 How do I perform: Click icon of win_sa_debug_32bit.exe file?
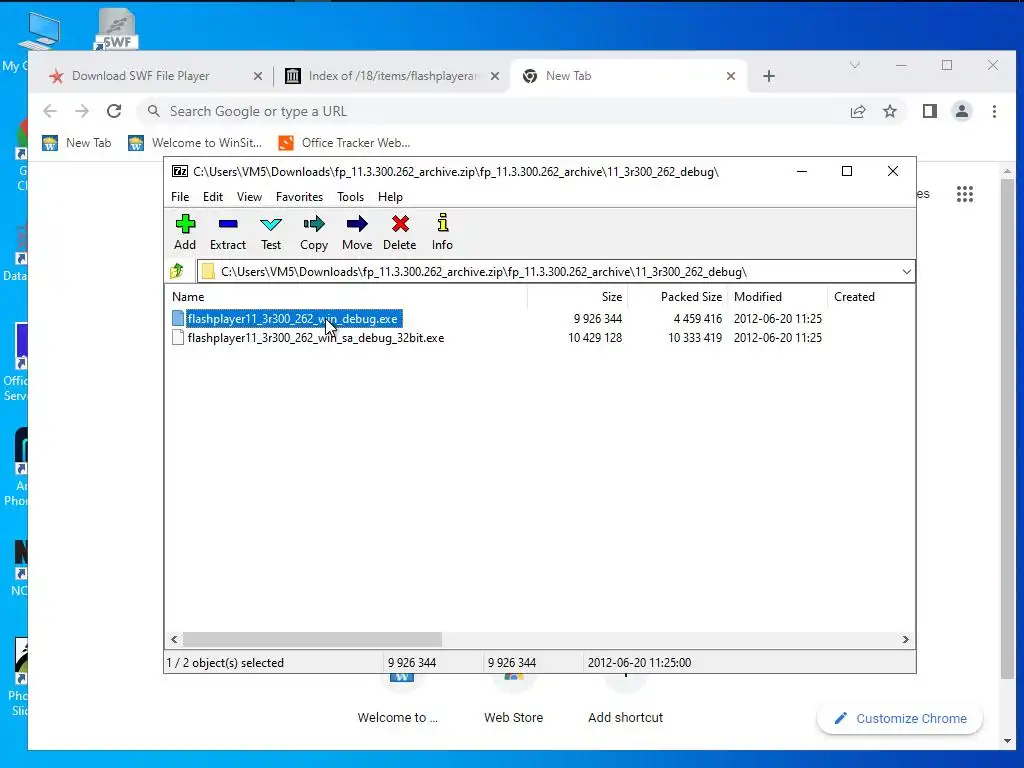(x=178, y=337)
